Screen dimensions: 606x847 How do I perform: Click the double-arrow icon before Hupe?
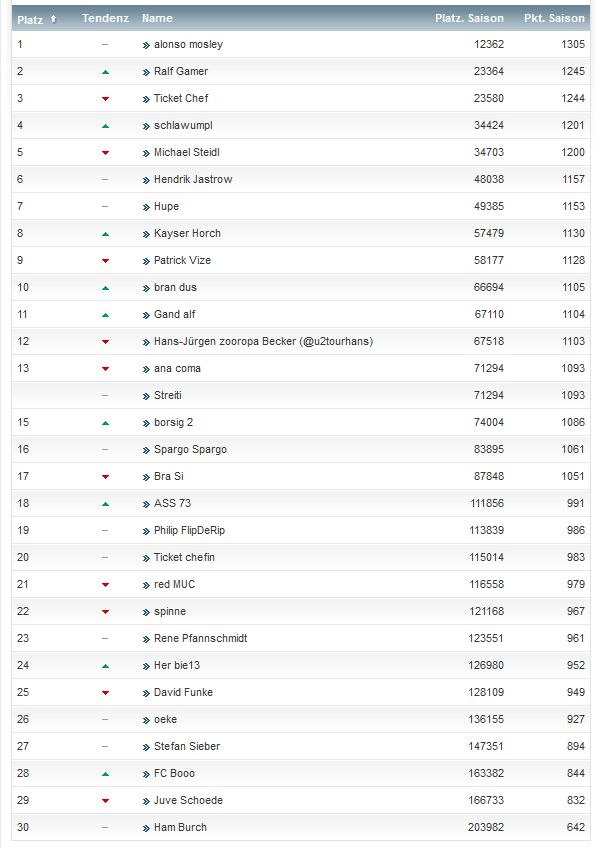click(x=146, y=207)
